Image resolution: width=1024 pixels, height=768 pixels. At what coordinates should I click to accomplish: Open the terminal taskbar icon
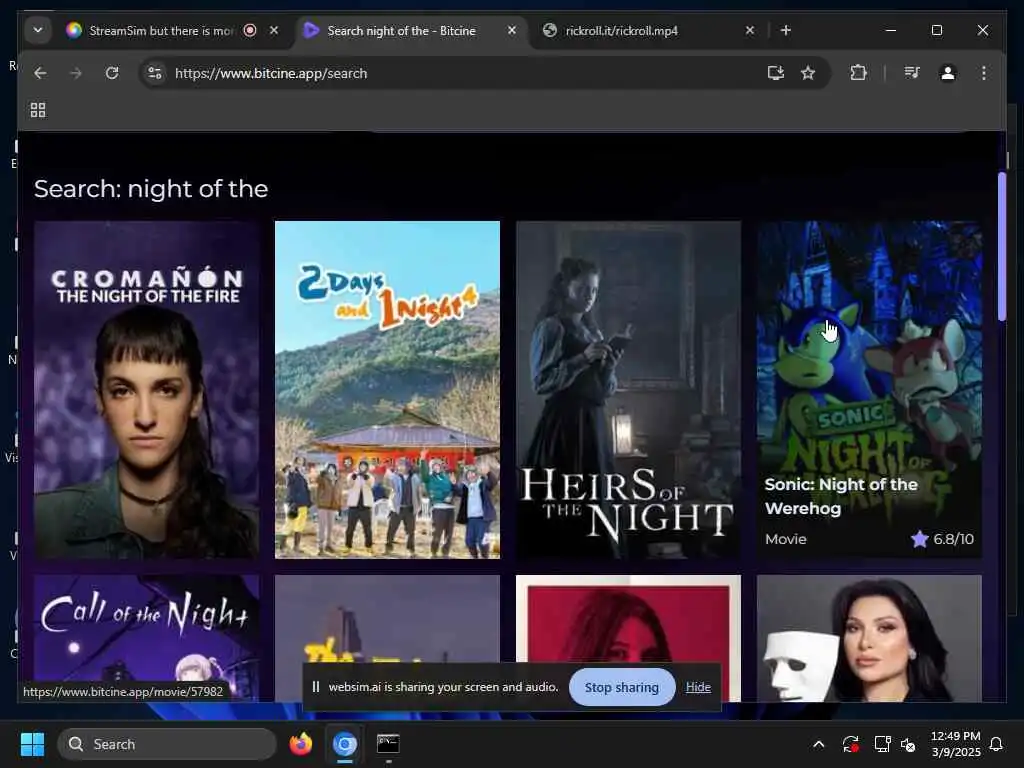click(388, 744)
